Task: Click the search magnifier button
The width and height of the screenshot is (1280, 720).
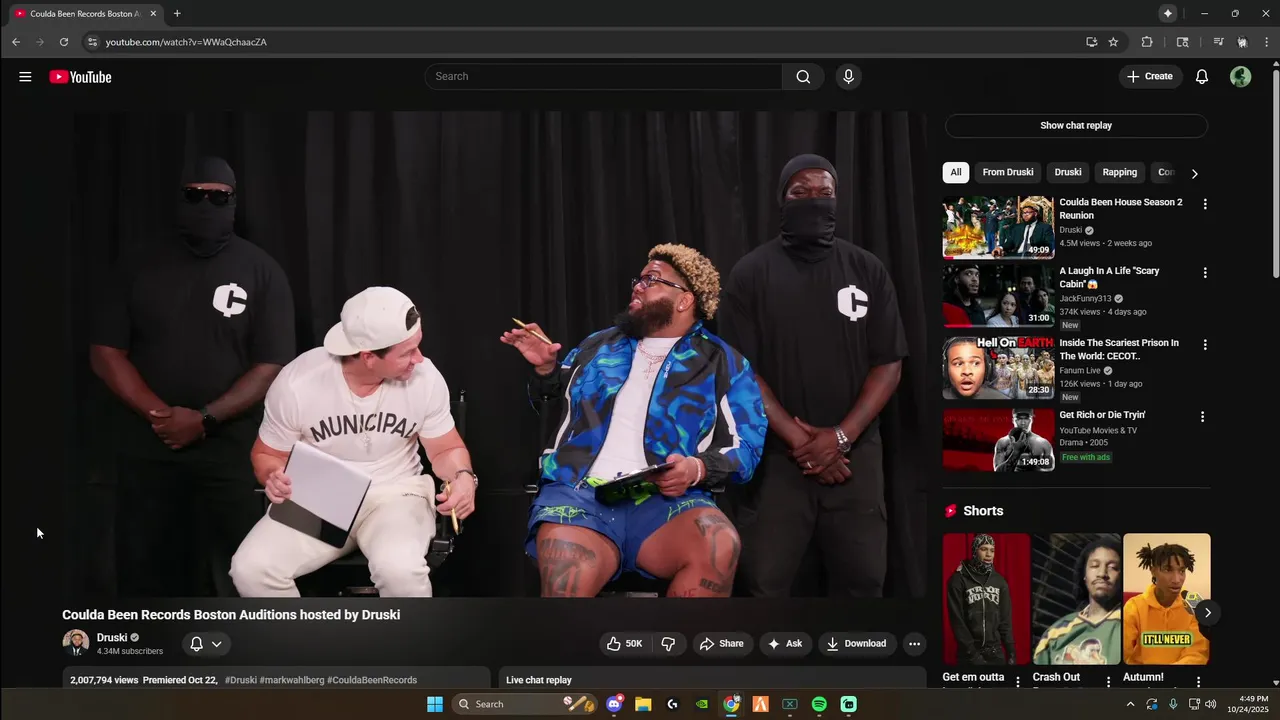Action: [x=803, y=77]
